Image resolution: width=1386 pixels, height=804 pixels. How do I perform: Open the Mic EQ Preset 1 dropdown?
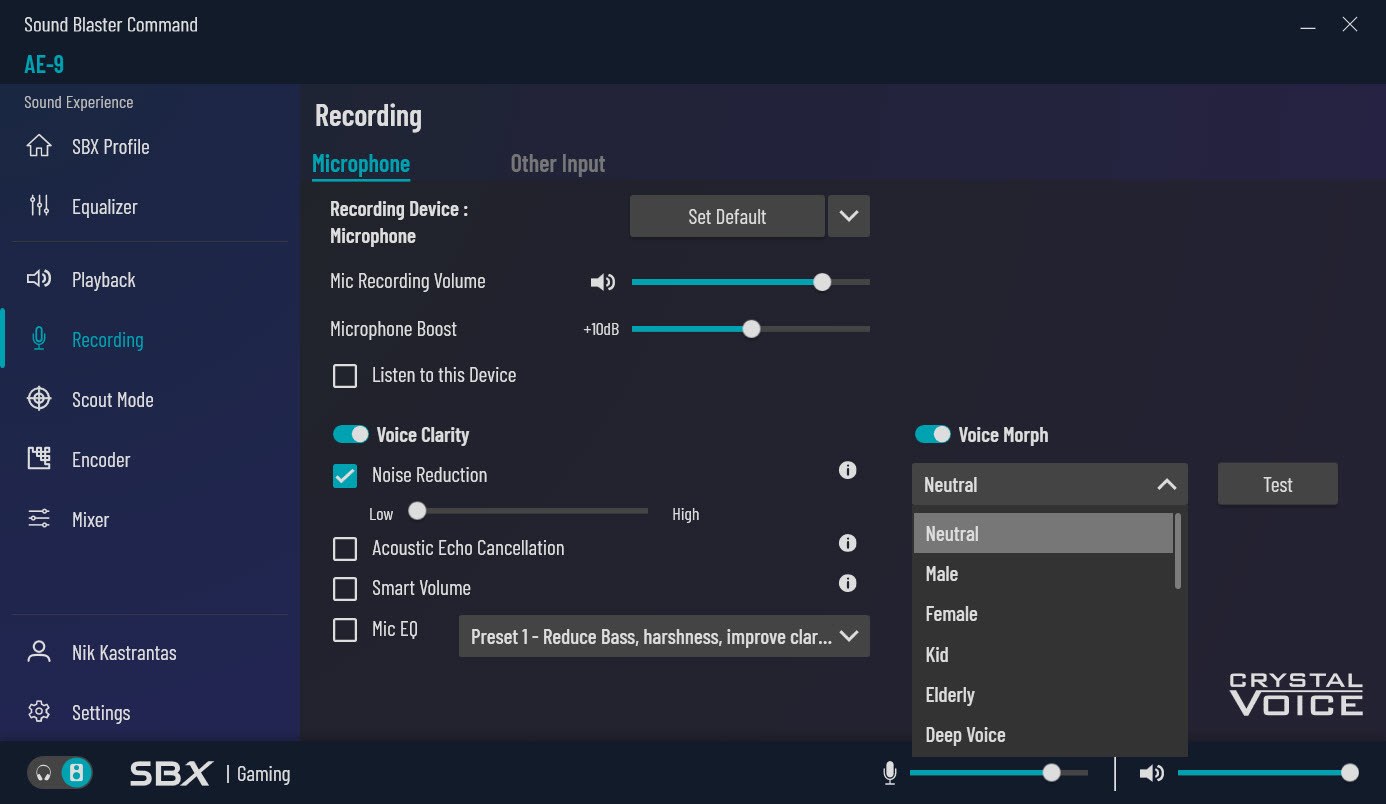664,637
